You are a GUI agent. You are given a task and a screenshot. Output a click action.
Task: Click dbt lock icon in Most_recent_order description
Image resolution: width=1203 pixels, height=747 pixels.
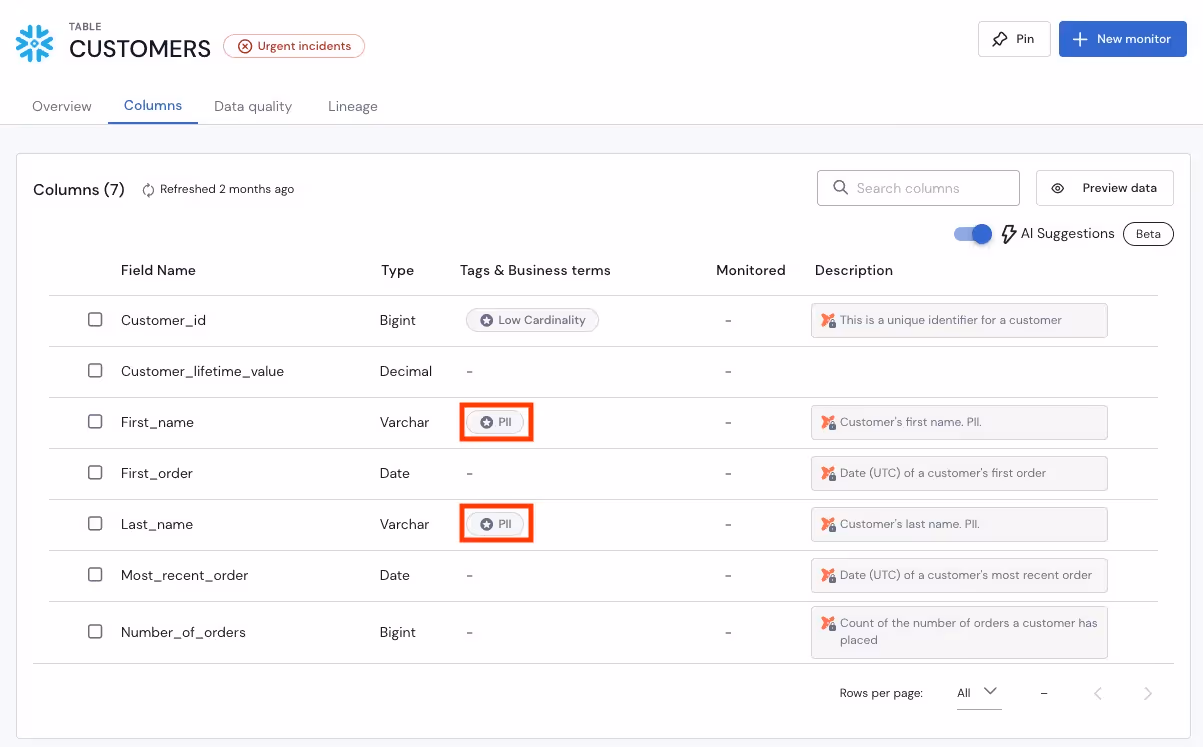(x=828, y=576)
